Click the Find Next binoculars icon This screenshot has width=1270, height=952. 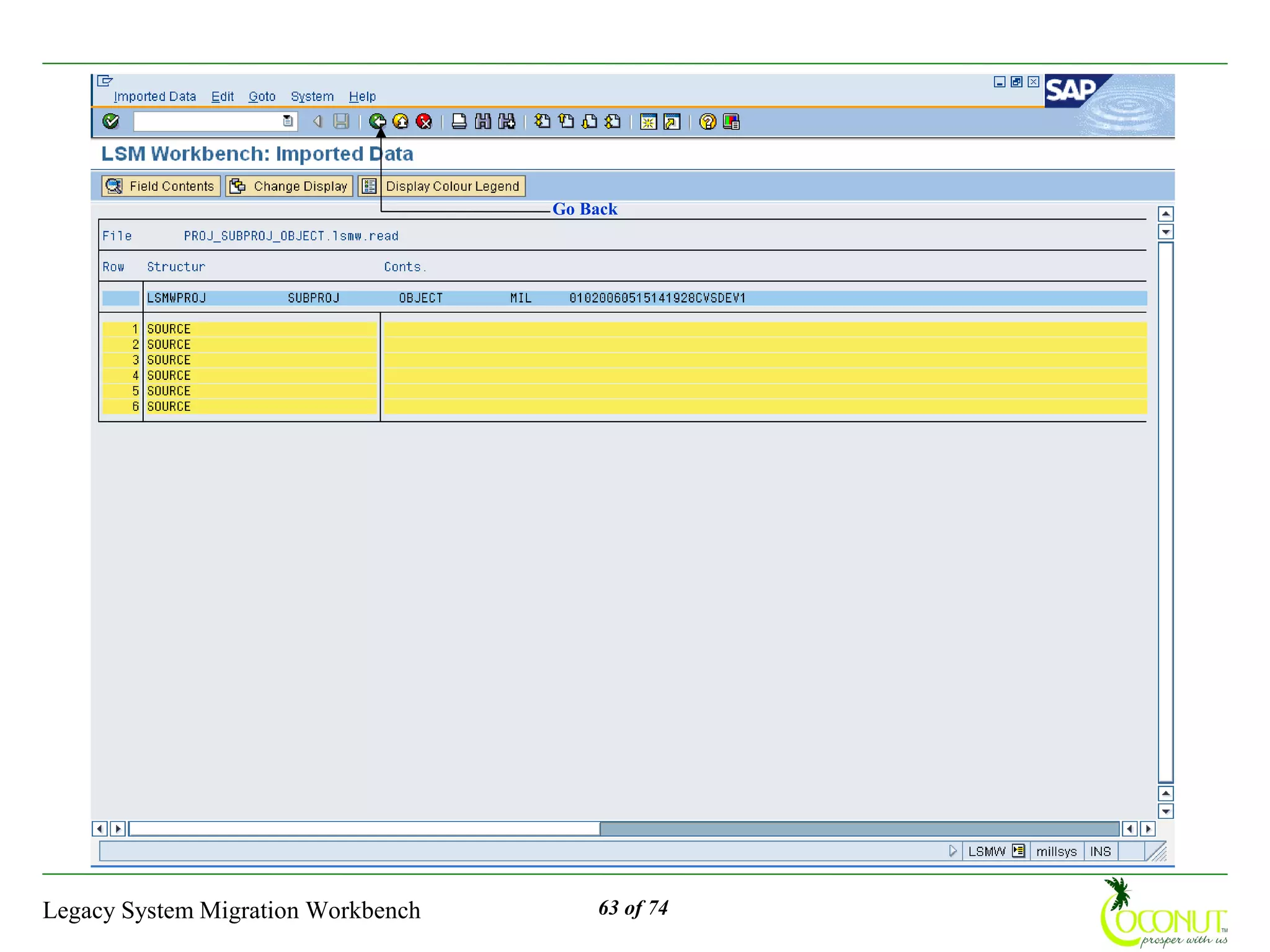point(507,121)
